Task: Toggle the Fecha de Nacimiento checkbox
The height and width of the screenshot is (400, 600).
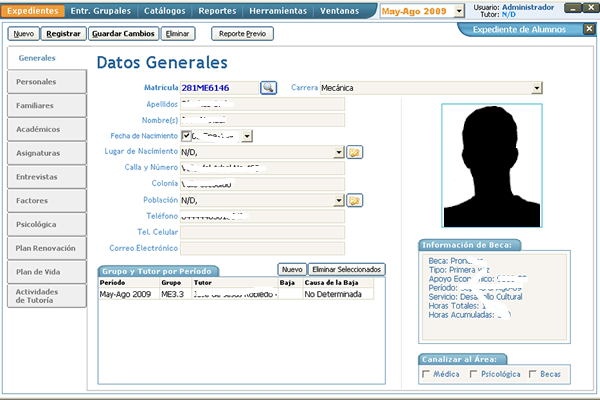Action: point(185,136)
